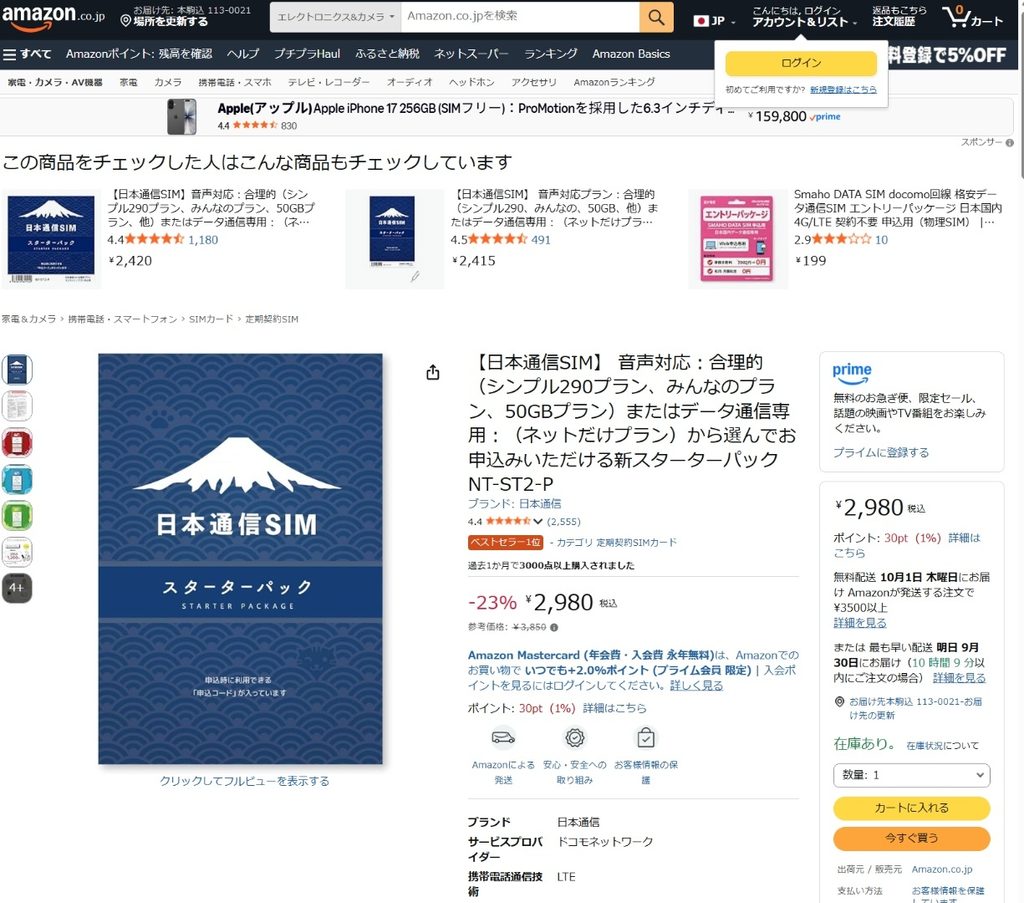
Task: Click the Amazon.co.jp search field
Action: 520,17
